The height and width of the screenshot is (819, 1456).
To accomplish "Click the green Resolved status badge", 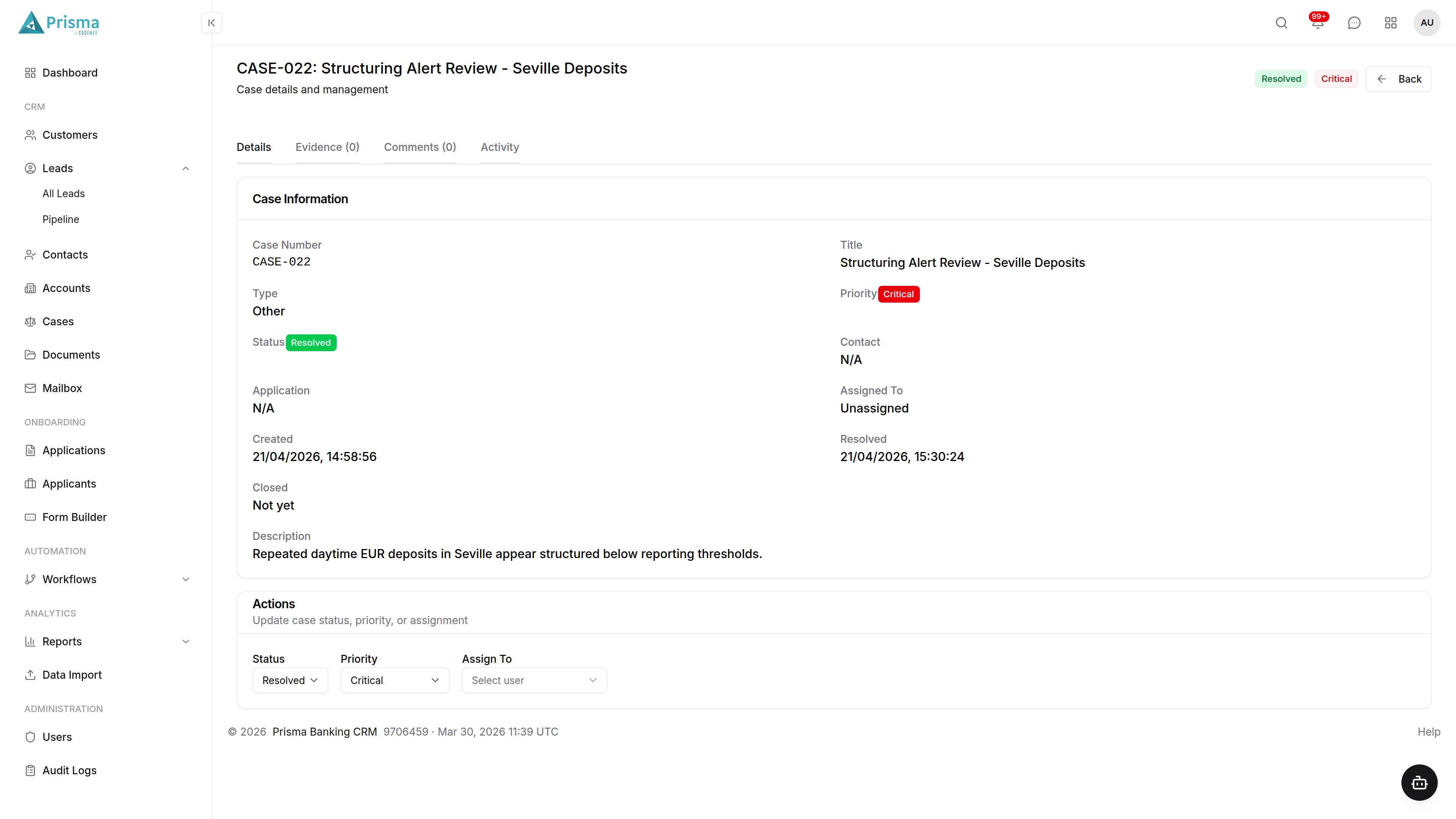I will [x=311, y=342].
